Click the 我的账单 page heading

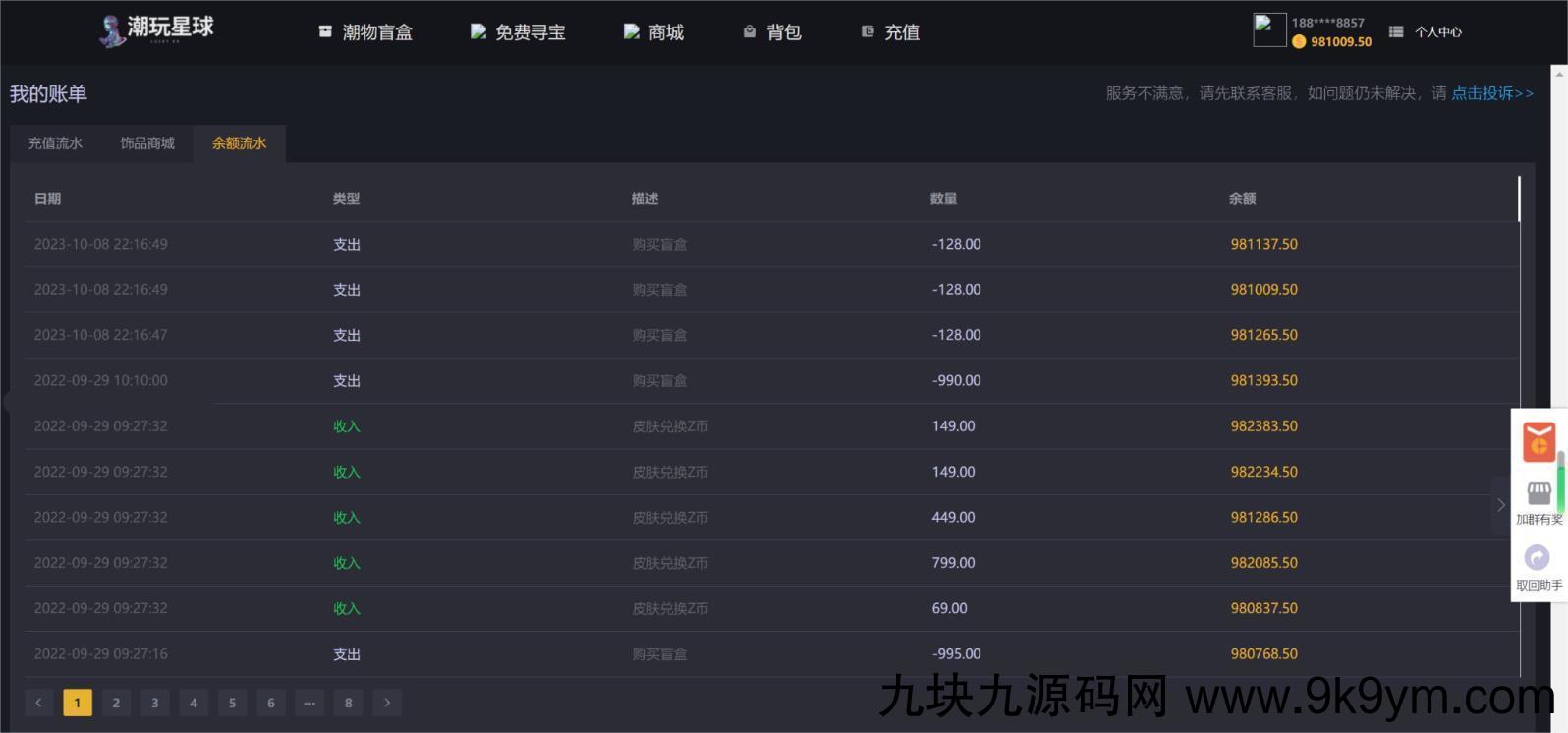point(49,93)
